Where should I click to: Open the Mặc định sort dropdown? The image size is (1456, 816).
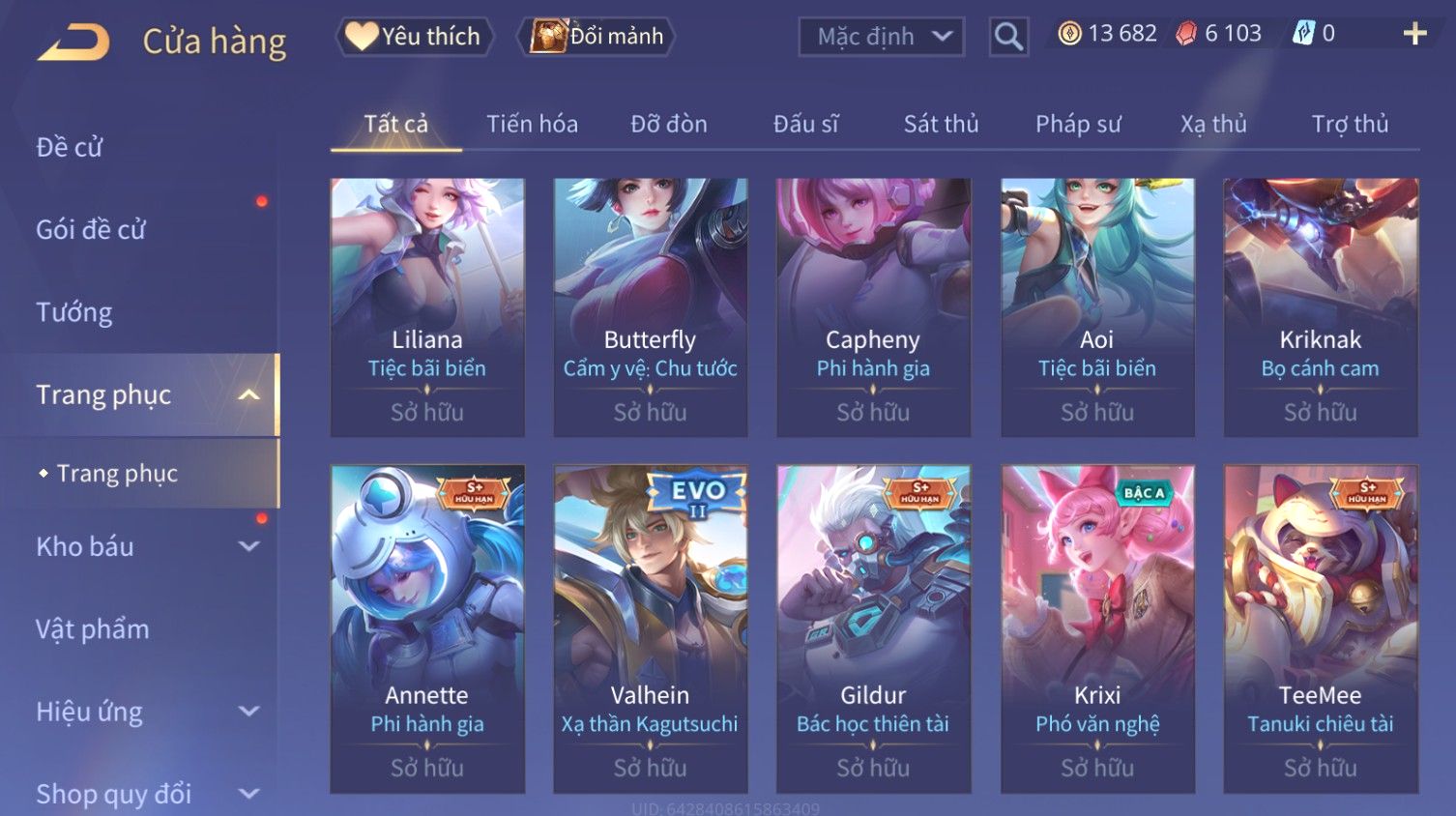point(881,37)
